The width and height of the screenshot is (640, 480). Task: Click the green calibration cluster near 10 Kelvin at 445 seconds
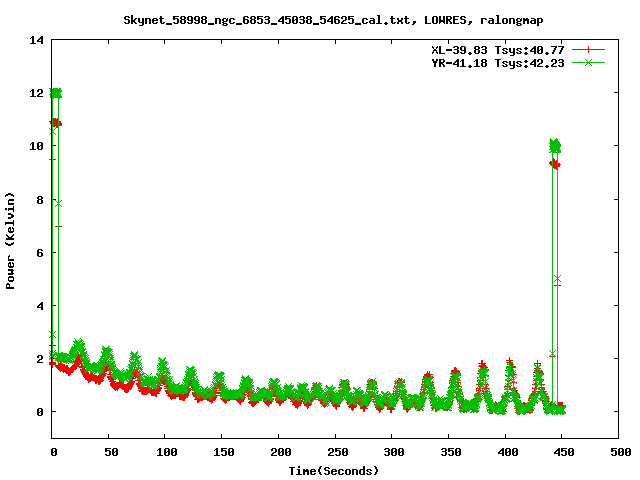pyautogui.click(x=555, y=145)
